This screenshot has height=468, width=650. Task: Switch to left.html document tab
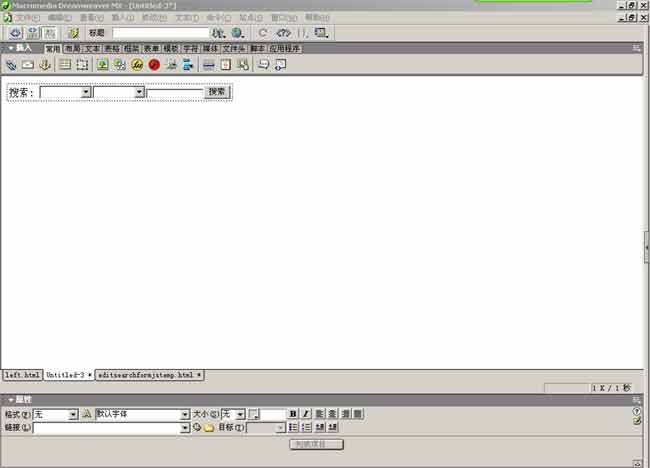(x=22, y=375)
